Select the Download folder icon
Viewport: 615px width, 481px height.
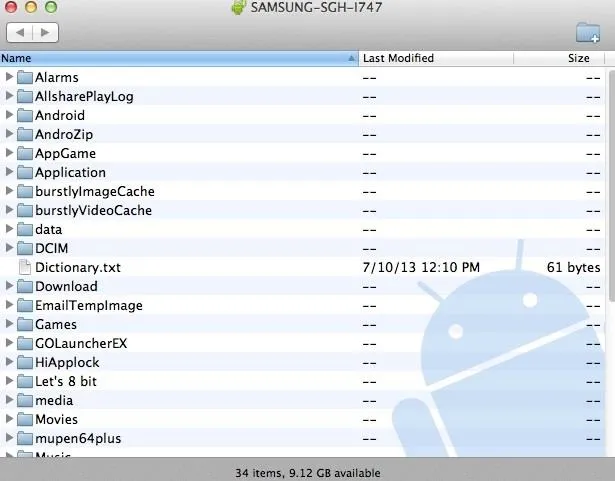click(25, 286)
